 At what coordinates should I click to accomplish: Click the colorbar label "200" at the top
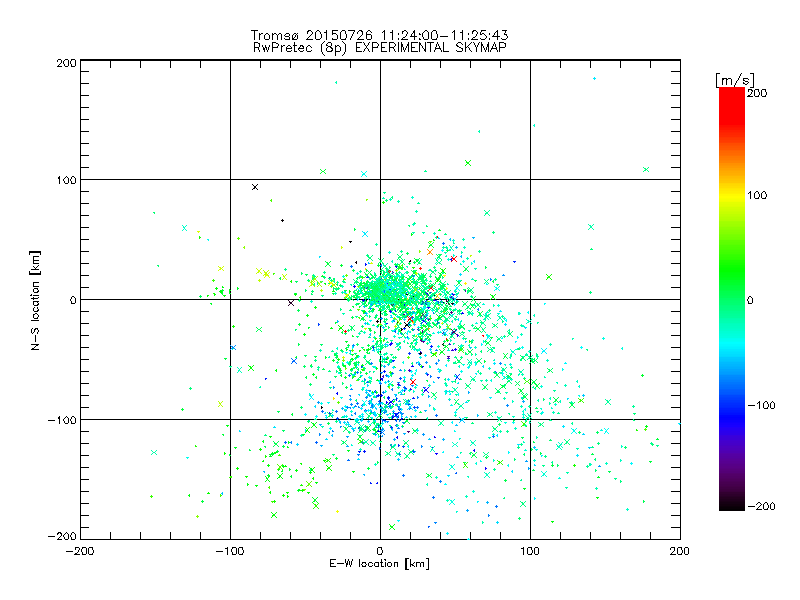point(757,93)
